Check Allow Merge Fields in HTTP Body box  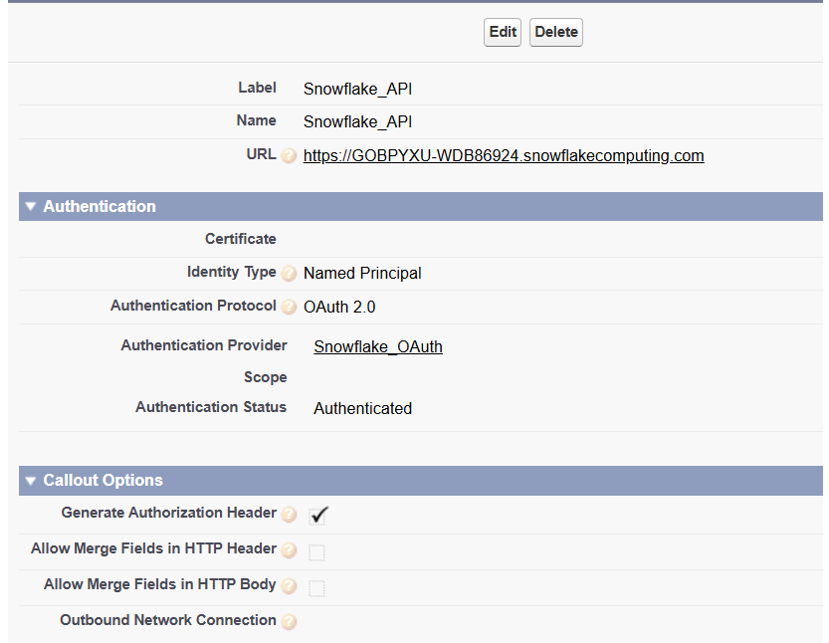317,588
